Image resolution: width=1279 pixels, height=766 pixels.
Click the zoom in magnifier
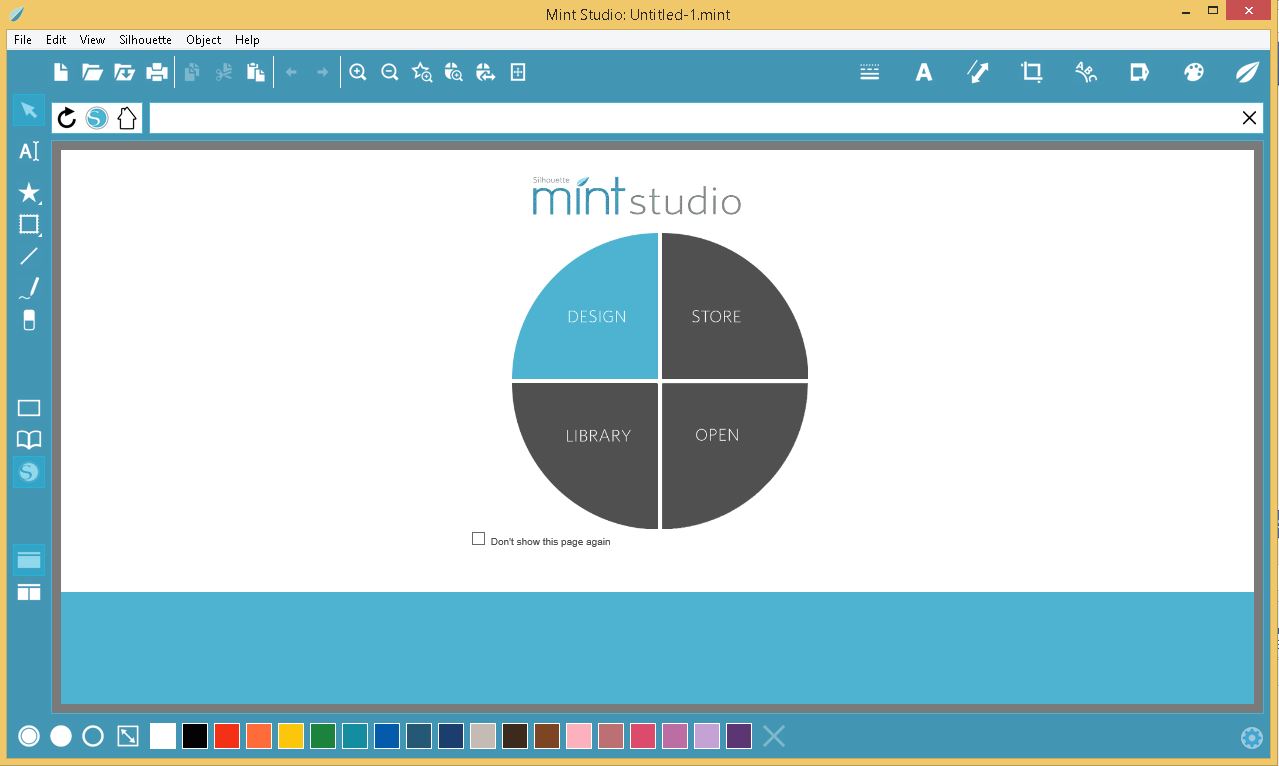(x=358, y=72)
